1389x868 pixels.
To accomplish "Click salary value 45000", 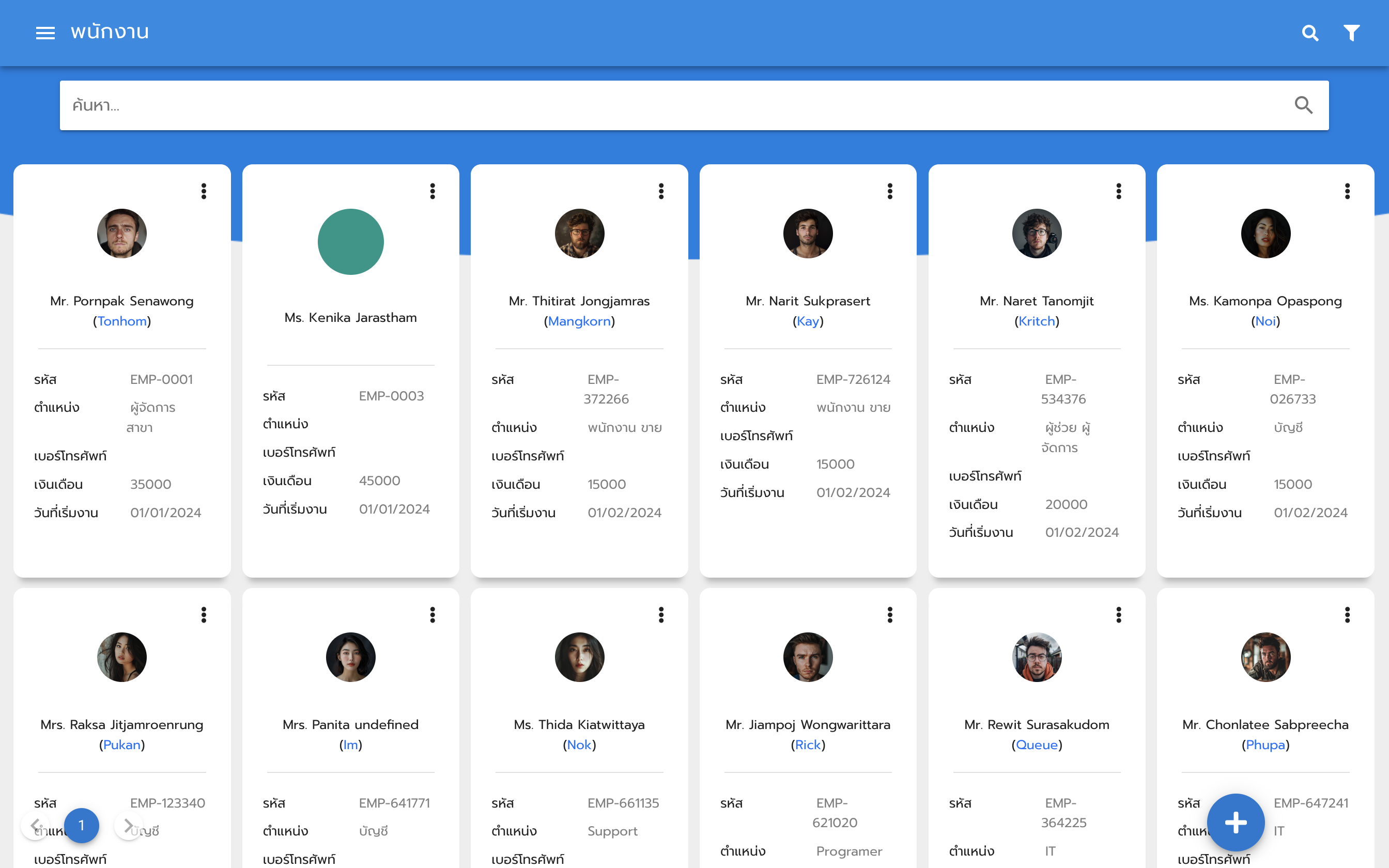I will [379, 481].
